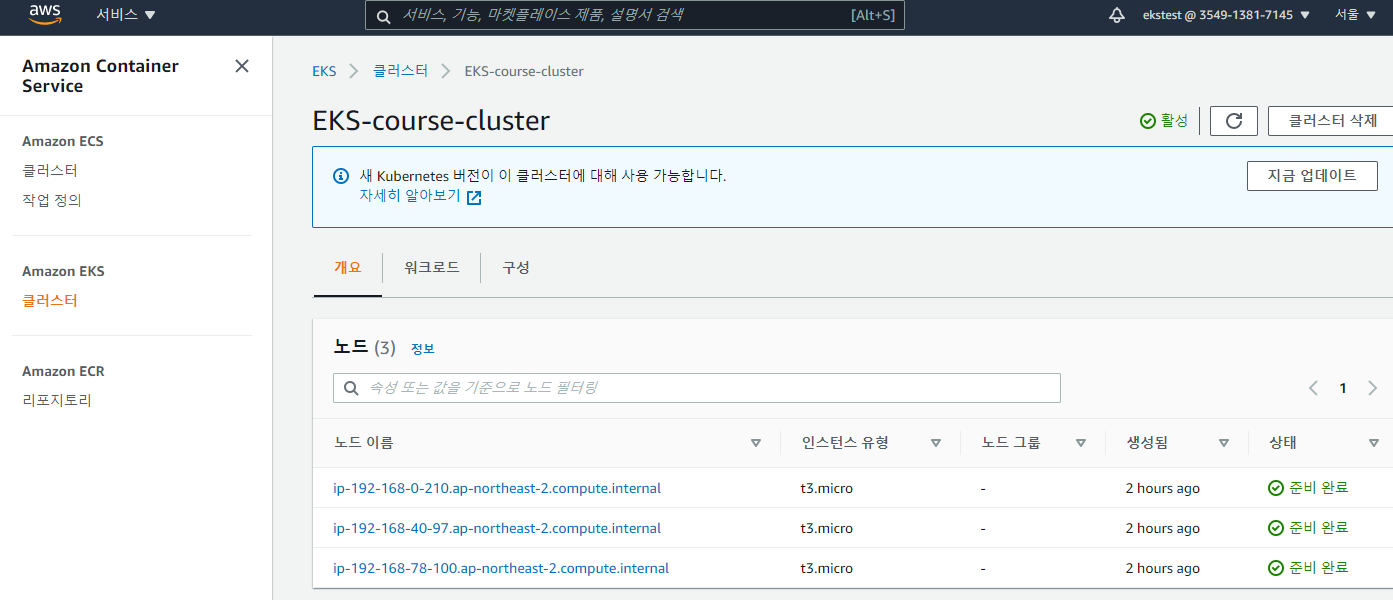Open the 서울 region dropdown

[x=1355, y=15]
